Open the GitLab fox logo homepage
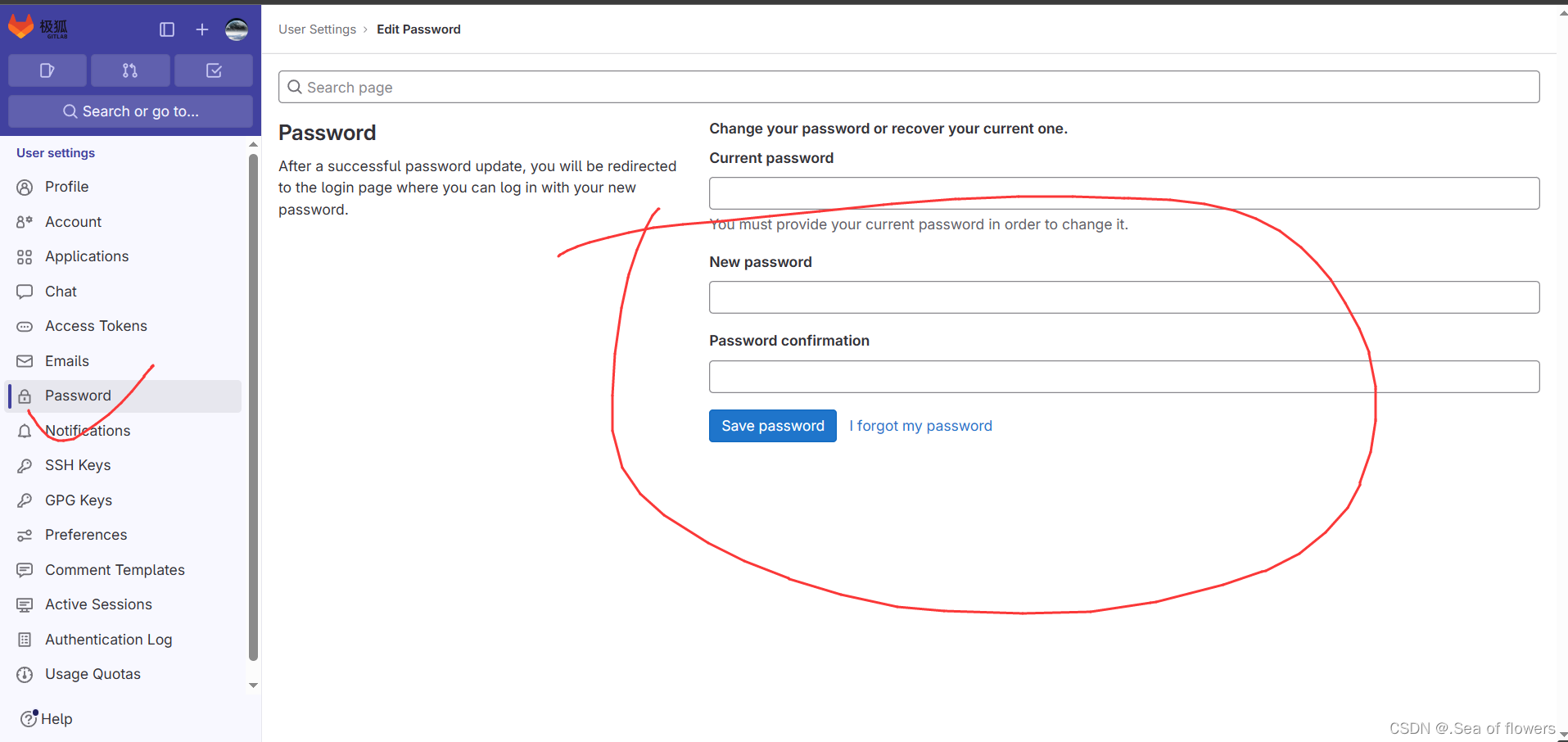This screenshot has height=742, width=1568. click(21, 28)
